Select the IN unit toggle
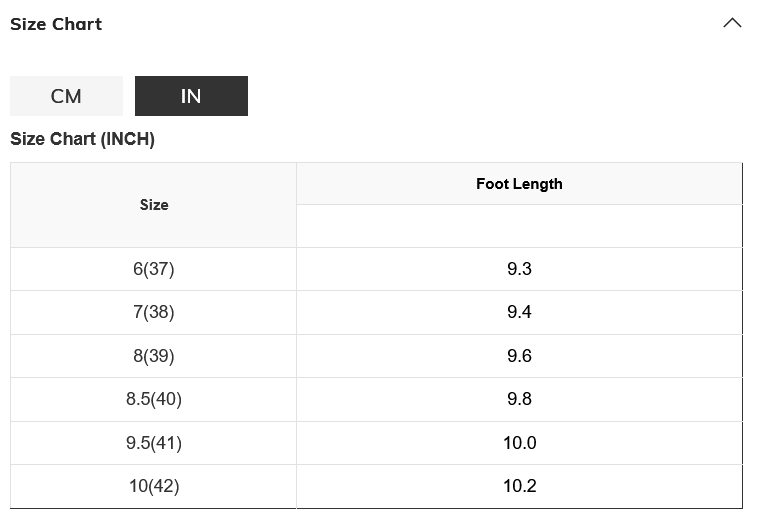The height and width of the screenshot is (530, 770). (191, 96)
